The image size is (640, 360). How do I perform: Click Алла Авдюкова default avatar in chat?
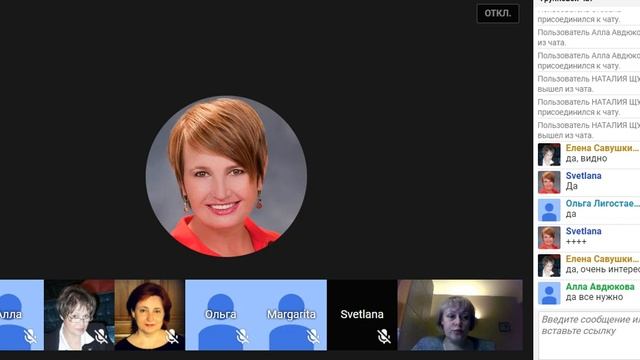549,293
